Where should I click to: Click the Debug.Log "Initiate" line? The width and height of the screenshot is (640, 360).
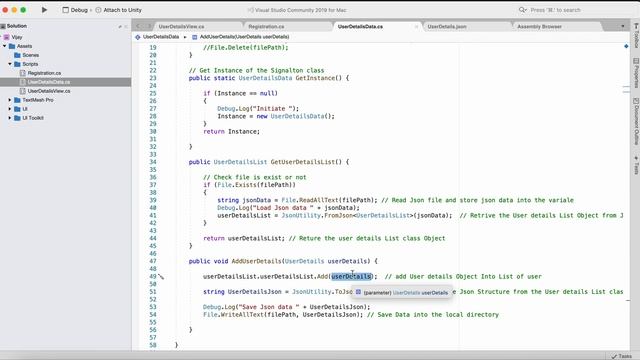pos(258,109)
